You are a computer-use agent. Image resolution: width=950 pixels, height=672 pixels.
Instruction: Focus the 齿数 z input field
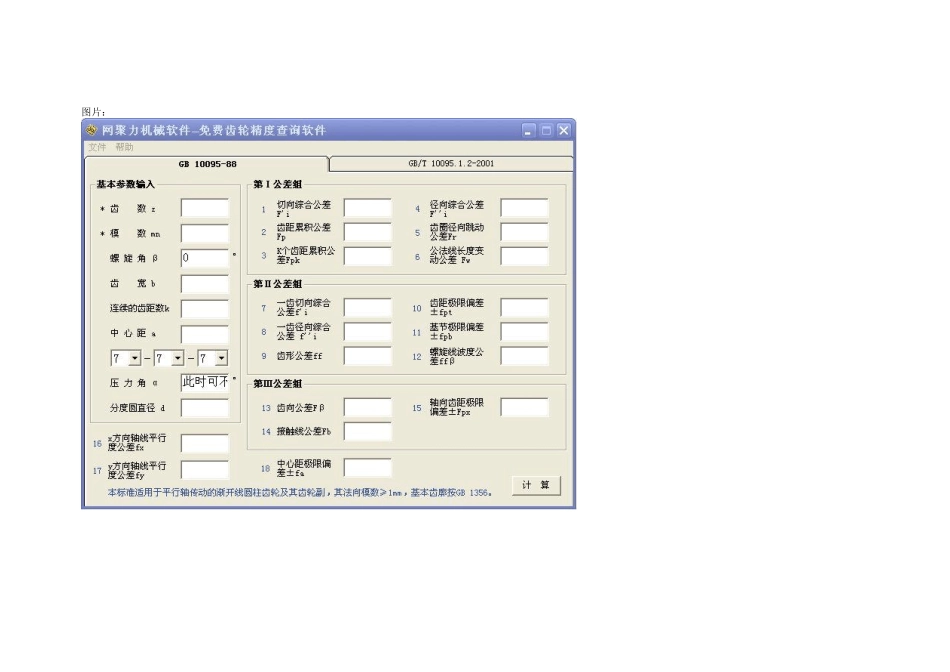[205, 208]
